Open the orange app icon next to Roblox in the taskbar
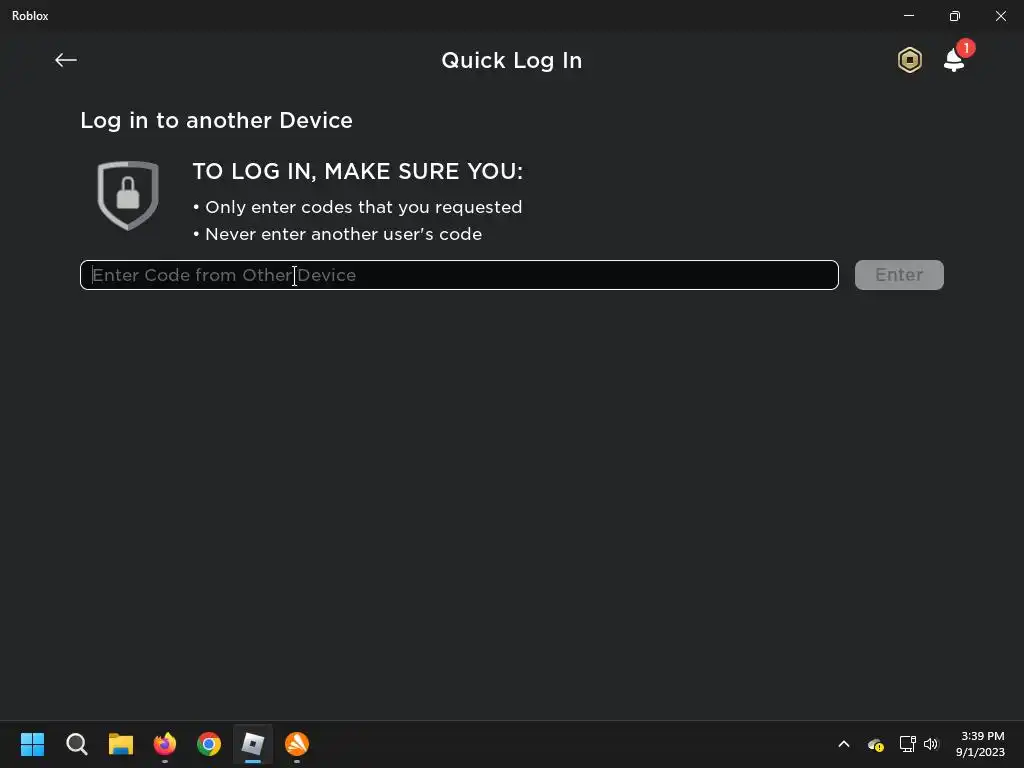The height and width of the screenshot is (768, 1024). (x=297, y=744)
